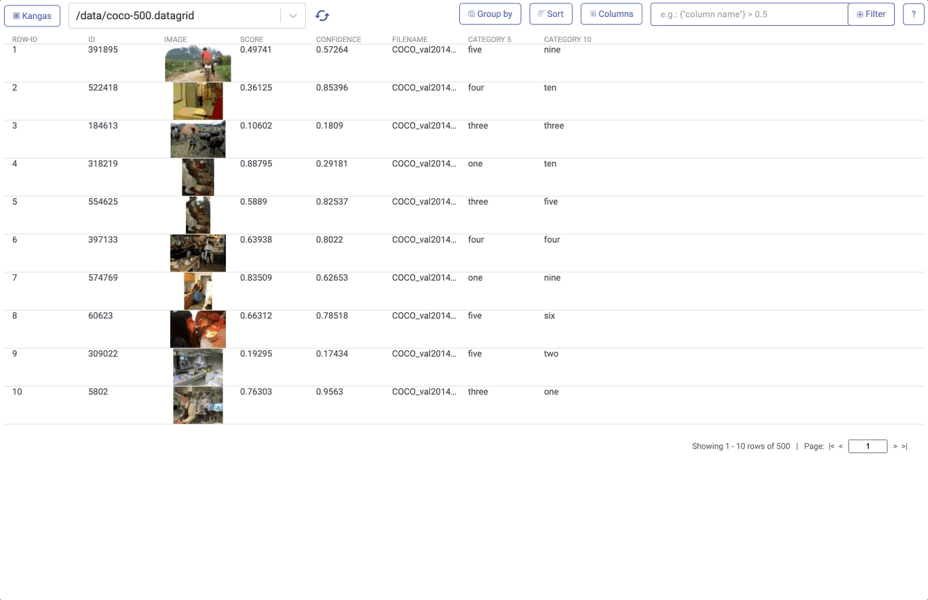Open image thumbnail in row 10
Screen dimensions: 928x600
(x=198, y=405)
